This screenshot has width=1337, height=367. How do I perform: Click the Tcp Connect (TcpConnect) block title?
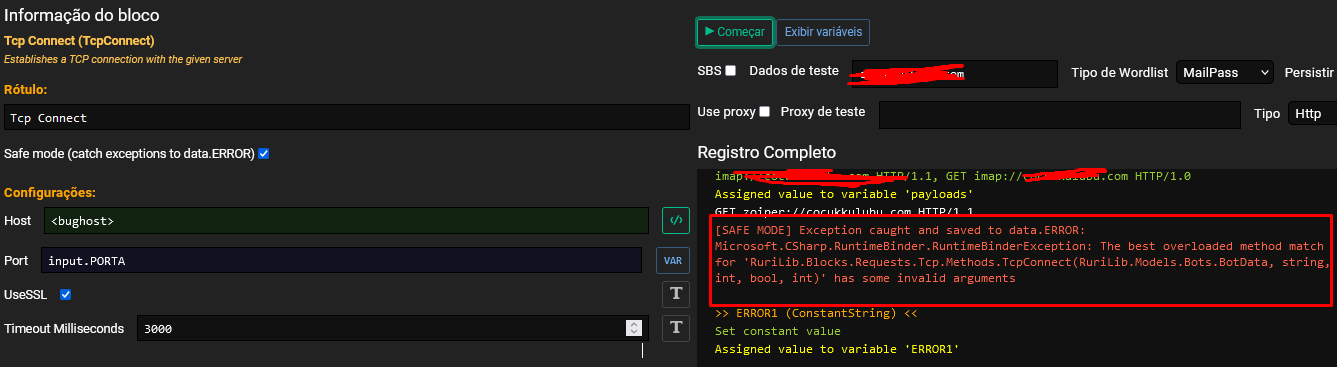point(79,41)
